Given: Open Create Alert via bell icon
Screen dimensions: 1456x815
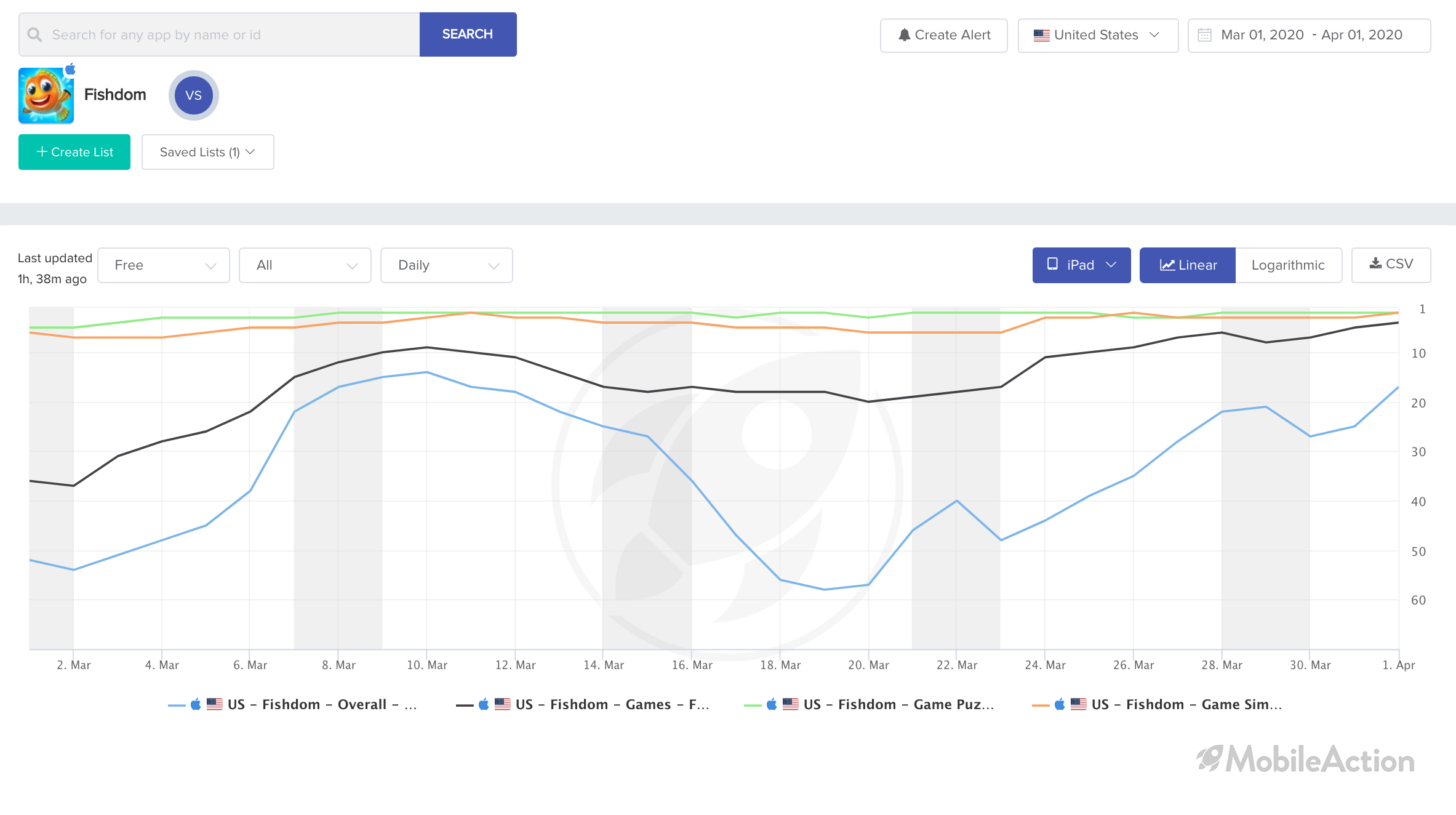Looking at the screenshot, I should (x=943, y=35).
